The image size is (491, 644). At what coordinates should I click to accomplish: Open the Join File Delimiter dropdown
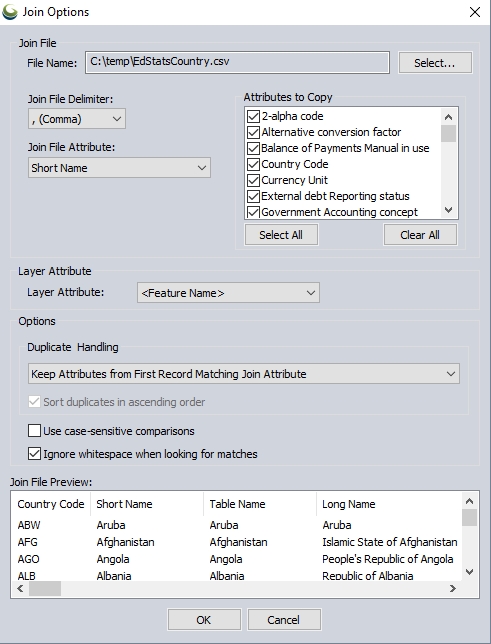click(x=77, y=119)
